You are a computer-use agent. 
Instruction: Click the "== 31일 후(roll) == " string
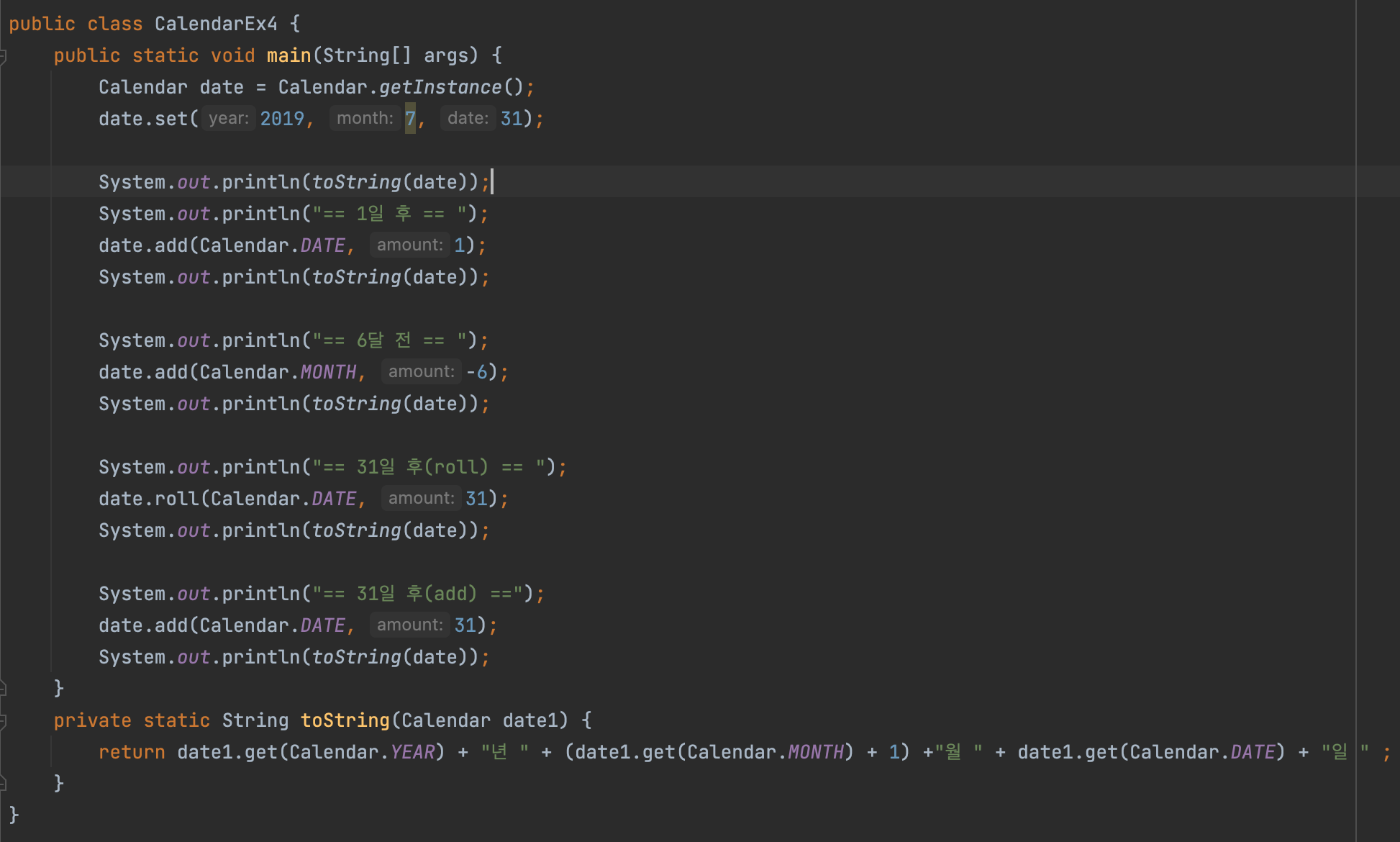(428, 467)
